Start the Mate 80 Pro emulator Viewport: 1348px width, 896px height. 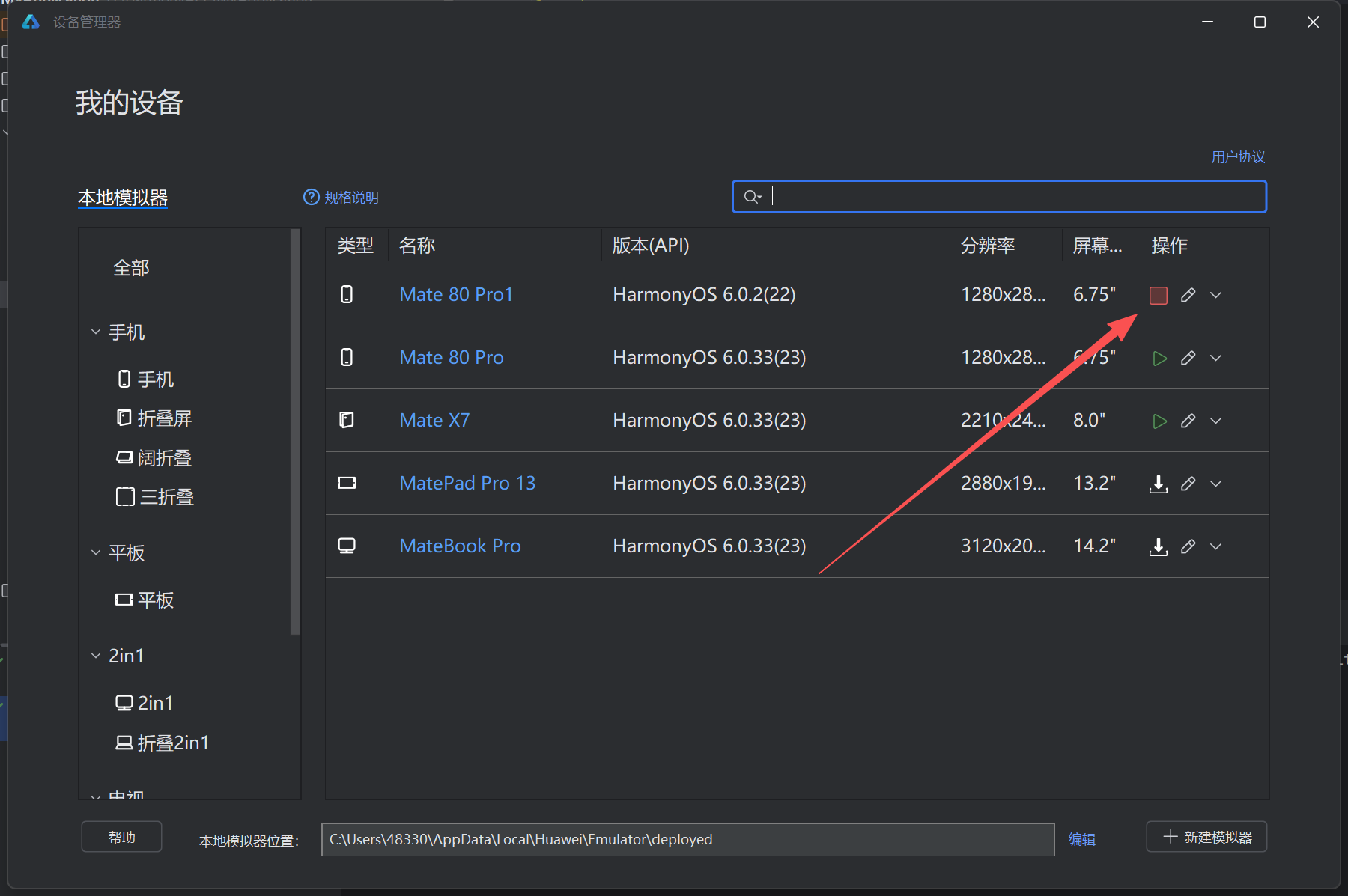(1159, 359)
